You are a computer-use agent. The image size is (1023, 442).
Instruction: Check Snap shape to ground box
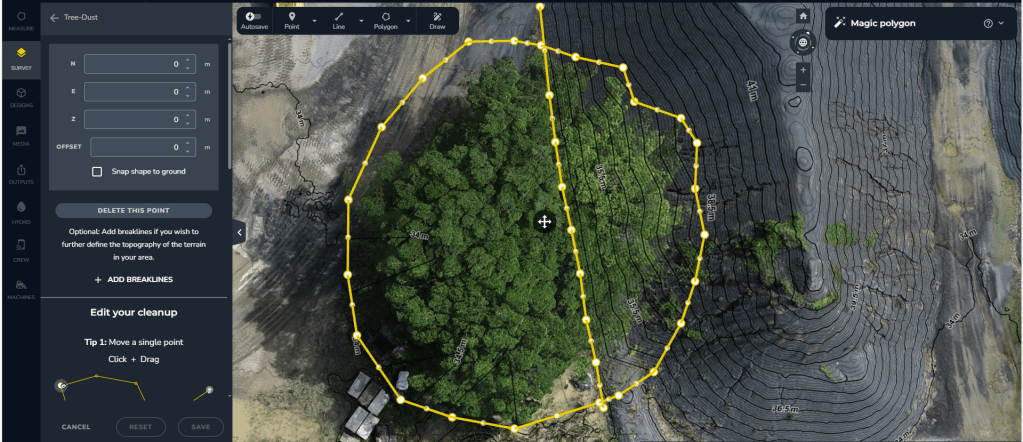[97, 172]
